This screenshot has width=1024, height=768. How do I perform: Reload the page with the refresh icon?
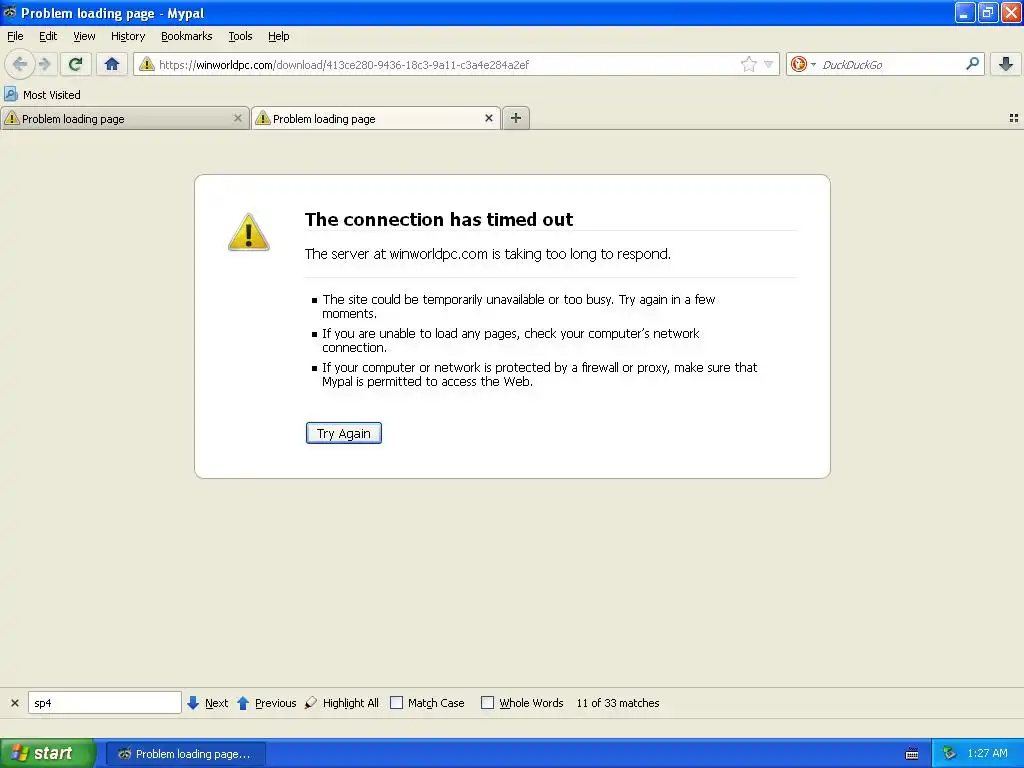point(75,64)
